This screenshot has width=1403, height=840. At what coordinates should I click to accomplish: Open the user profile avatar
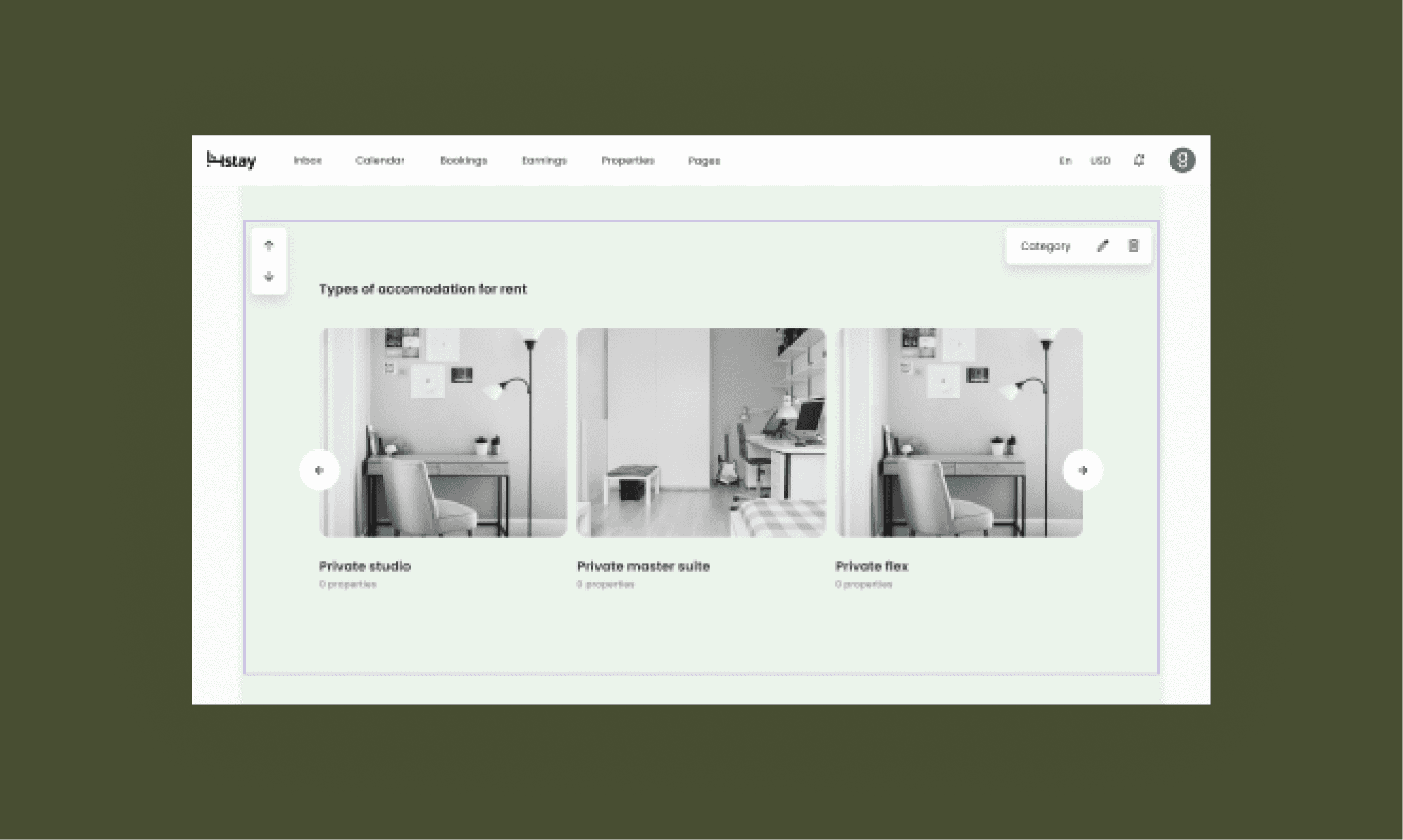[1182, 160]
